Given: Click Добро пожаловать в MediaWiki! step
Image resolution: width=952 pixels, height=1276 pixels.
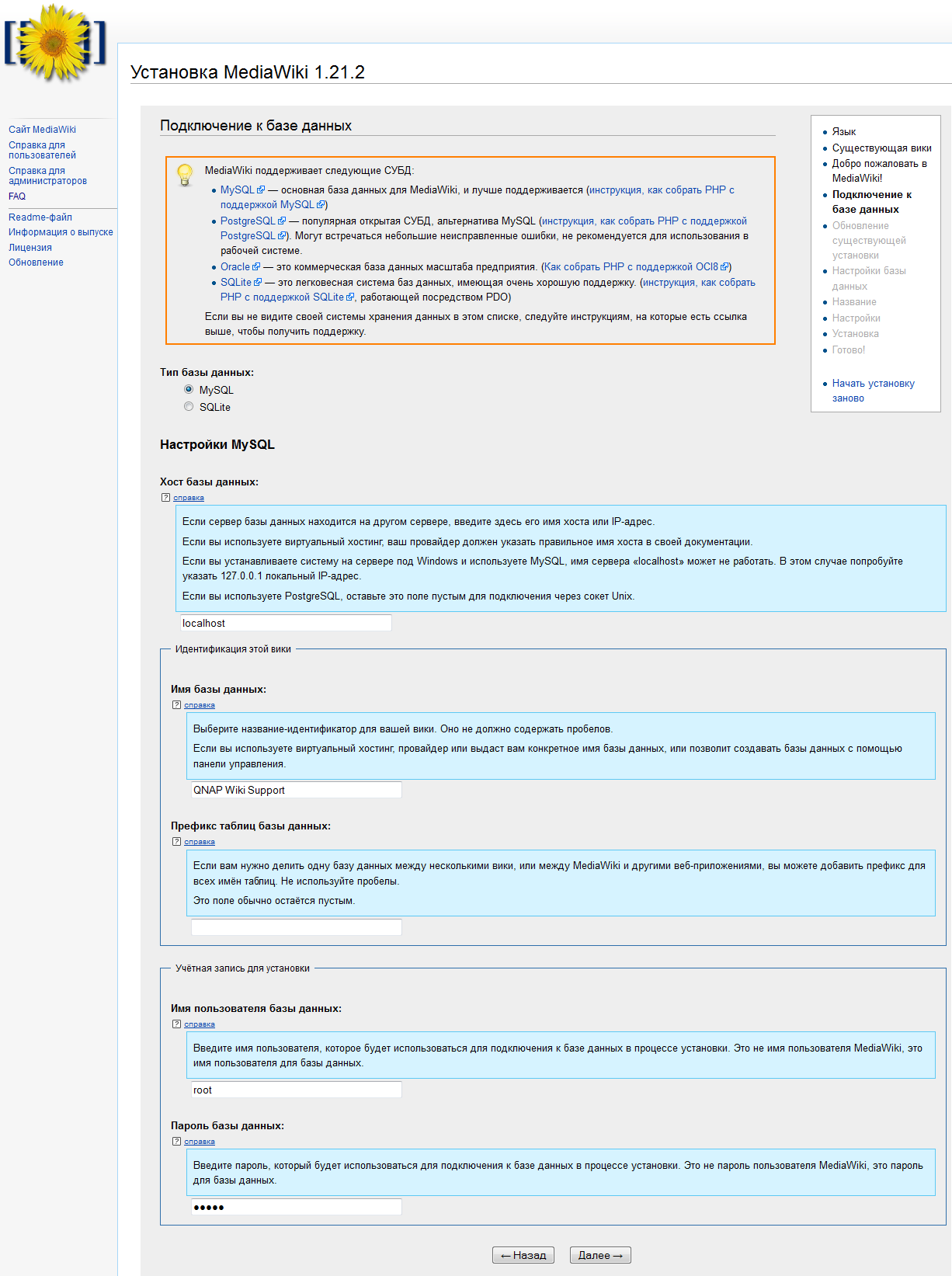Looking at the screenshot, I should (880, 171).
